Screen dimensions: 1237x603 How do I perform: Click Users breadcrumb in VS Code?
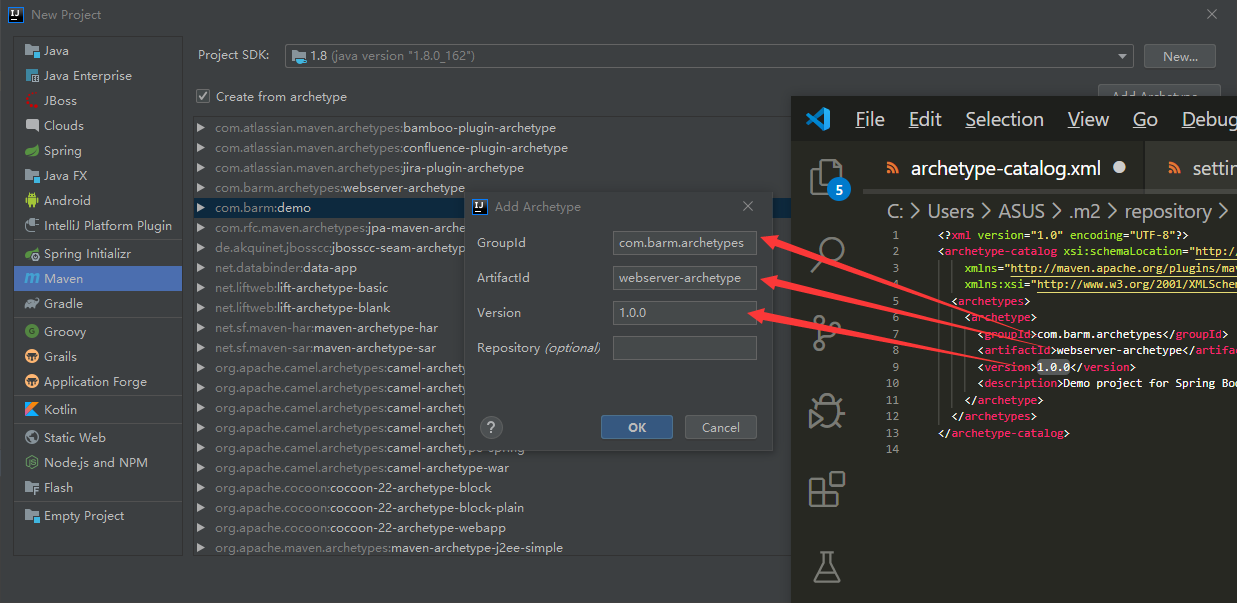[950, 211]
